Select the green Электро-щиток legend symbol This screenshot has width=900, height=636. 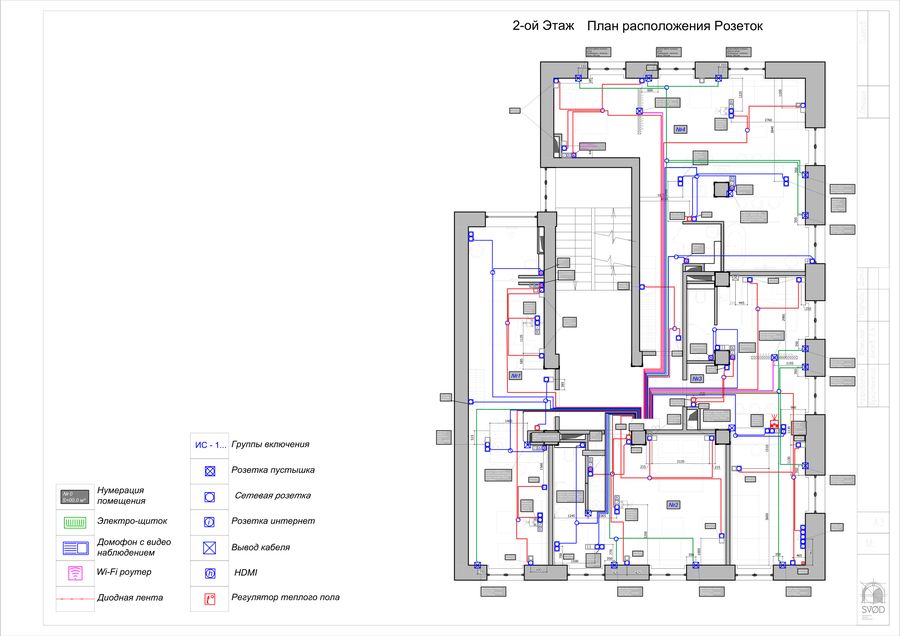75,522
